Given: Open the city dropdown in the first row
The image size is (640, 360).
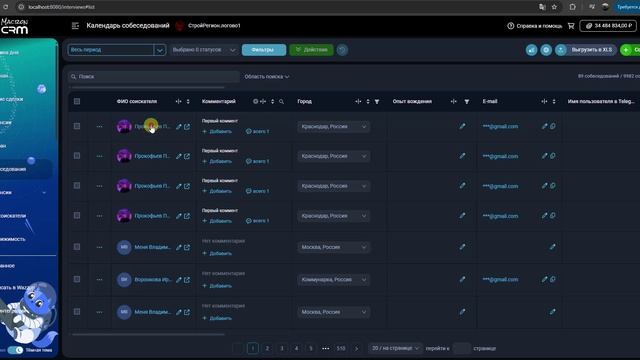Looking at the screenshot, I should pos(334,127).
